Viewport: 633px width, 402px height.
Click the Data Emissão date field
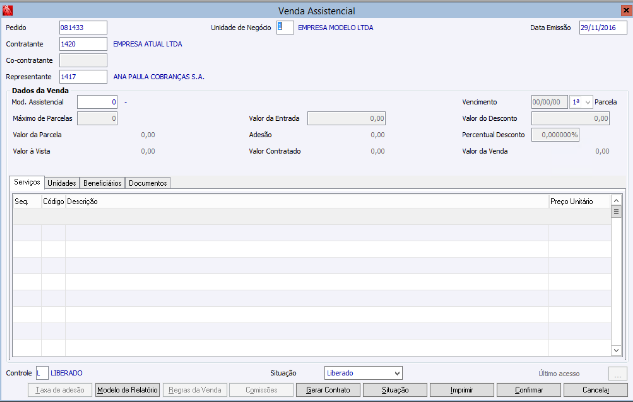click(603, 27)
